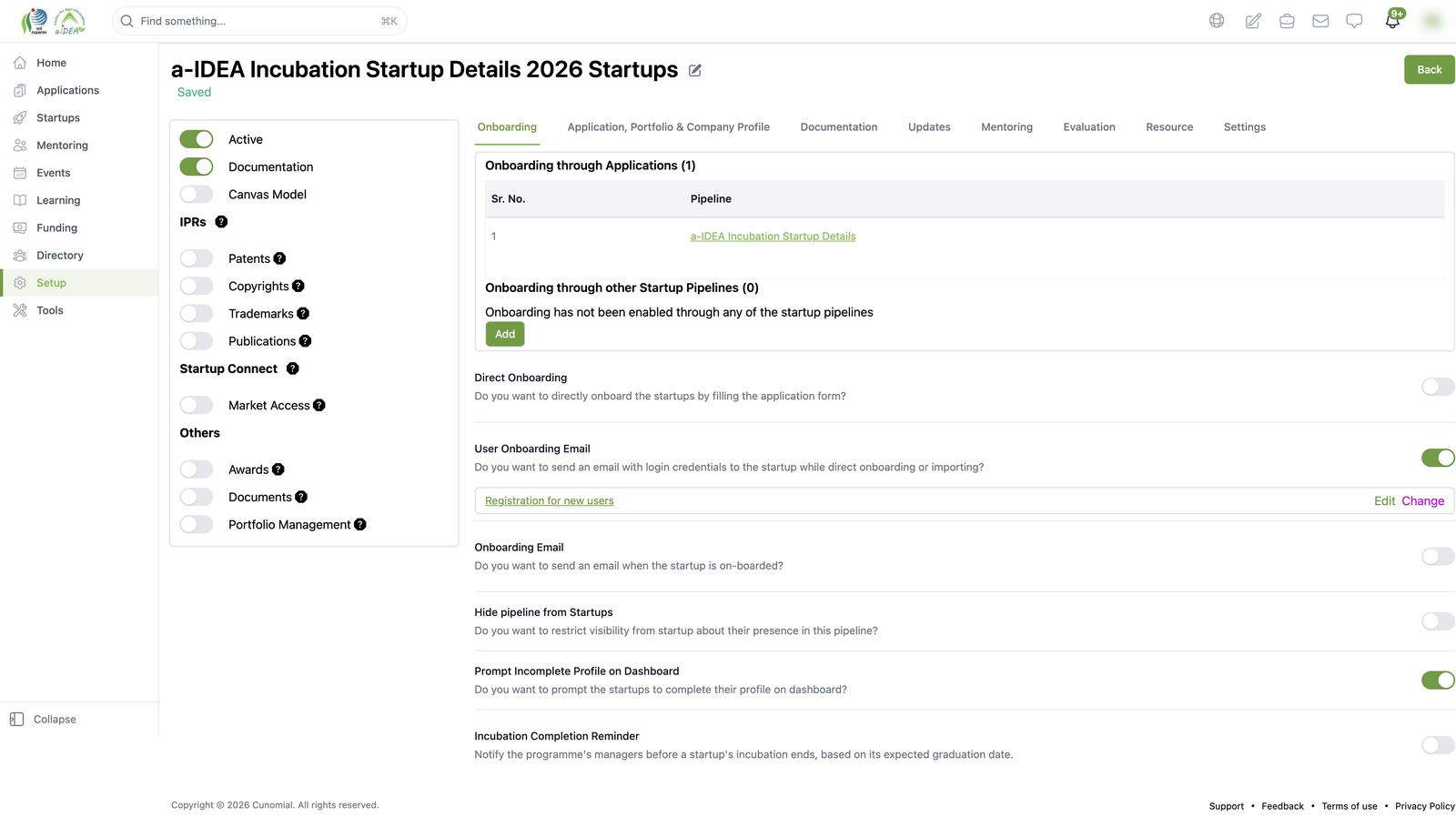The height and width of the screenshot is (817, 1456).
Task: Click Change for the registration email template
Action: click(x=1422, y=501)
